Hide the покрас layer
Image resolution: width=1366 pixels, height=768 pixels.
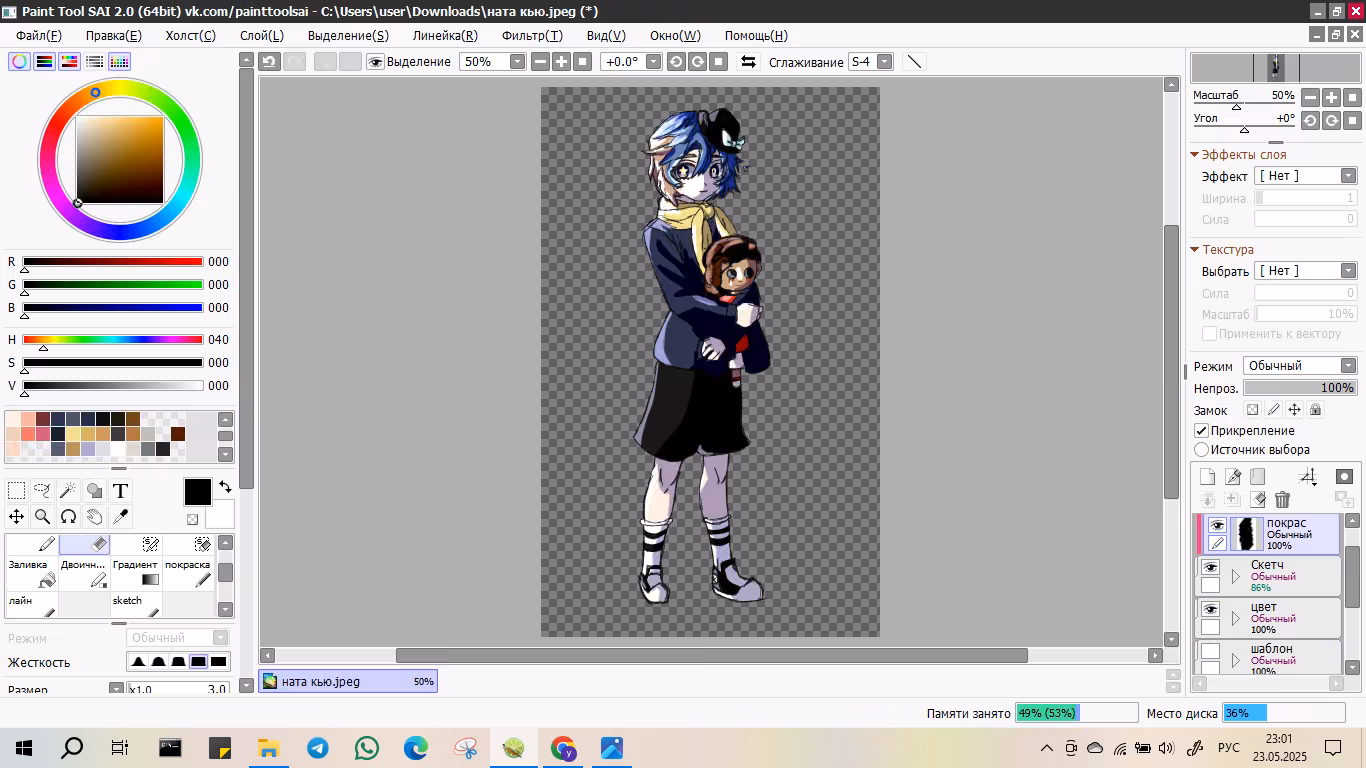coord(1217,526)
